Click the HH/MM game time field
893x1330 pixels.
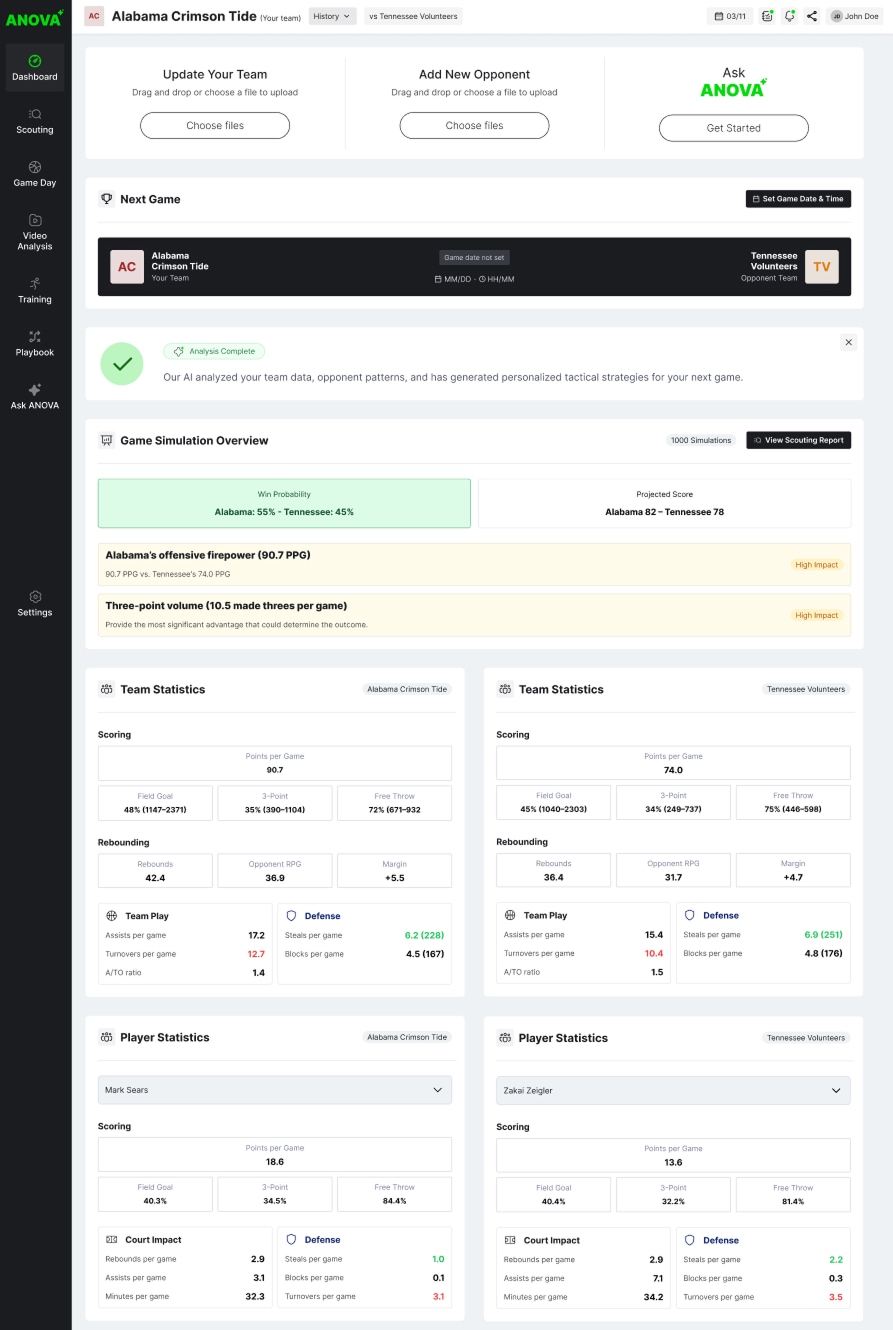tap(496, 279)
